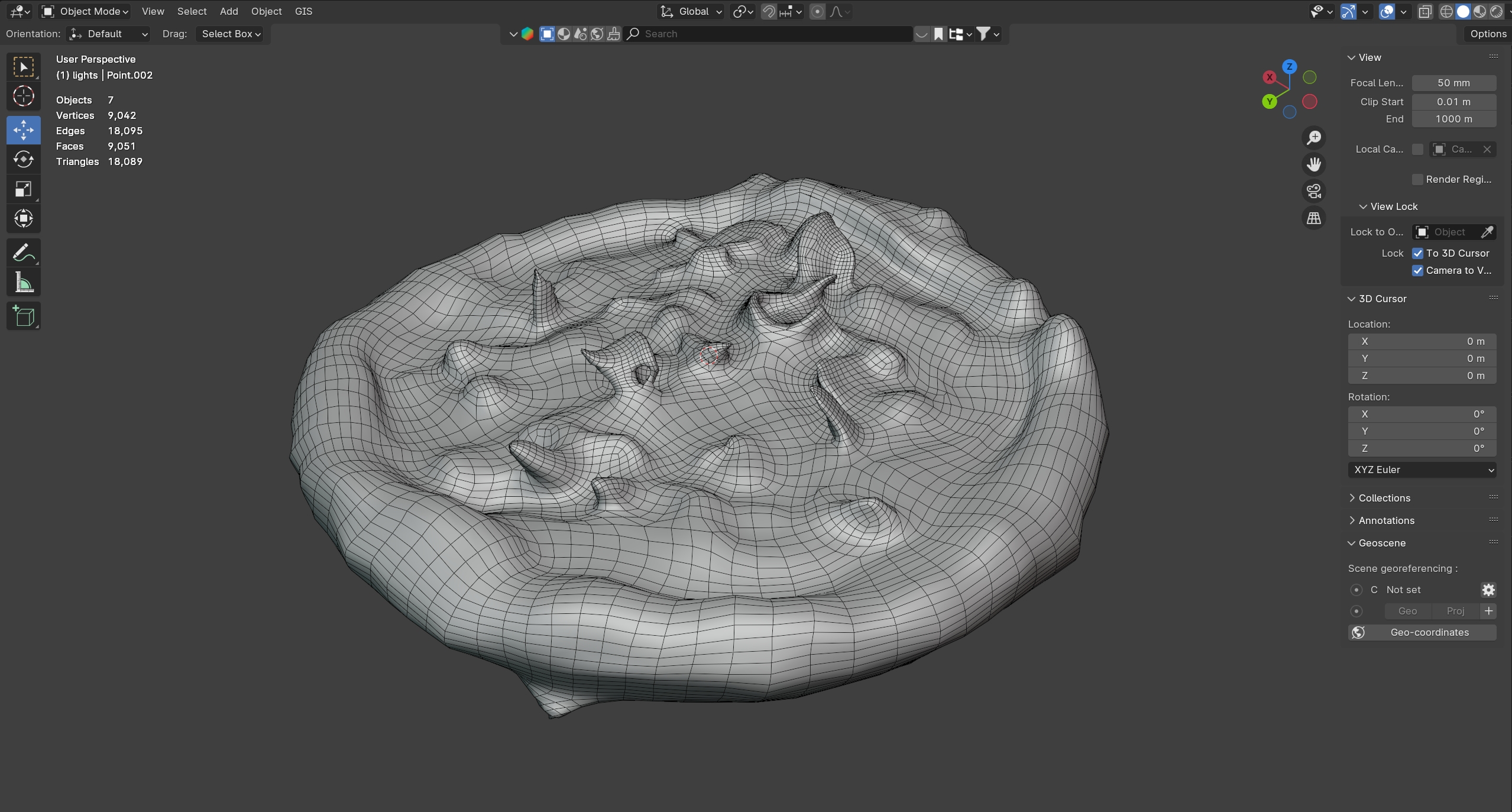Viewport: 1512px width, 812px height.
Task: Open the XYZ Euler rotation dropdown
Action: click(1422, 470)
